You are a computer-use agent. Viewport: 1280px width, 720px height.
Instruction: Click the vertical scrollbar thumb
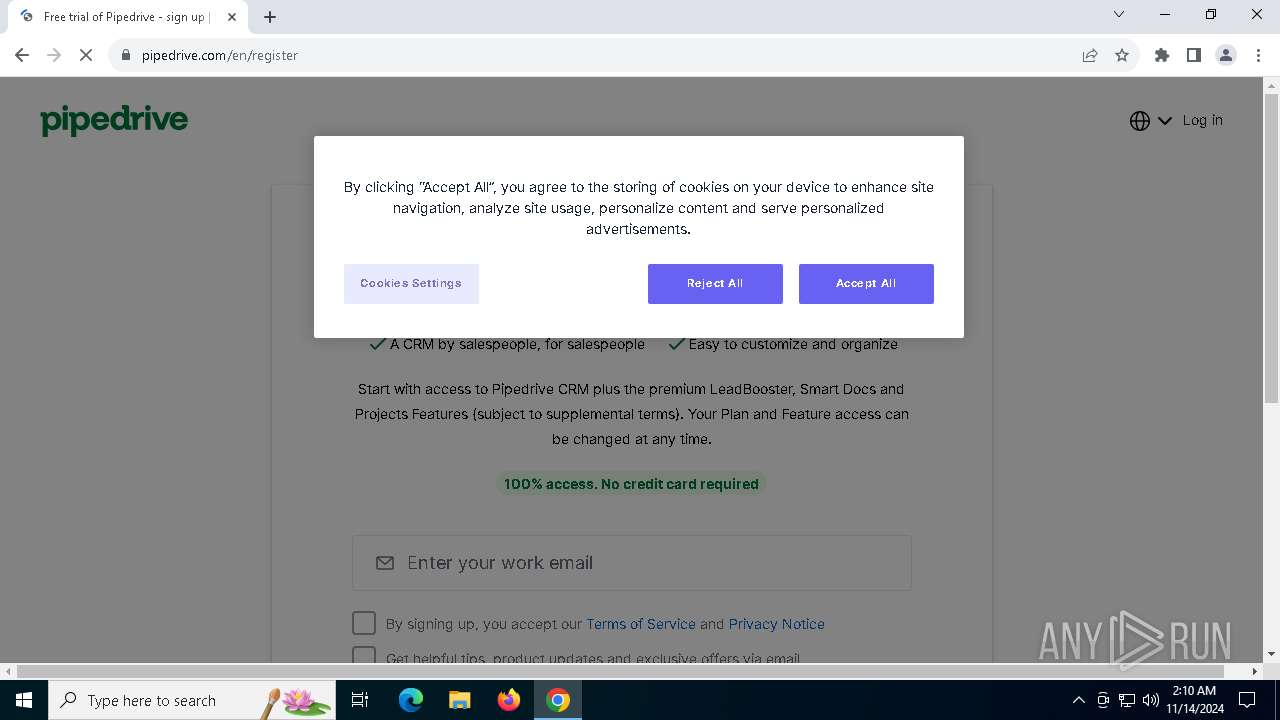click(x=1271, y=248)
